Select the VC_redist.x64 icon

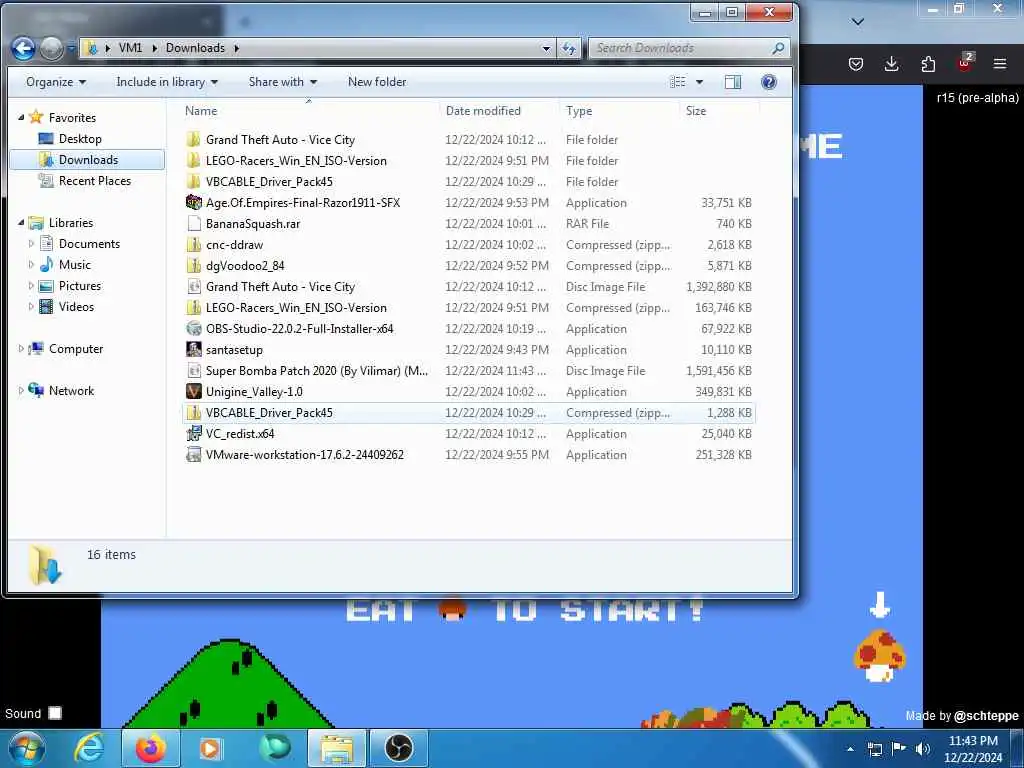click(193, 434)
